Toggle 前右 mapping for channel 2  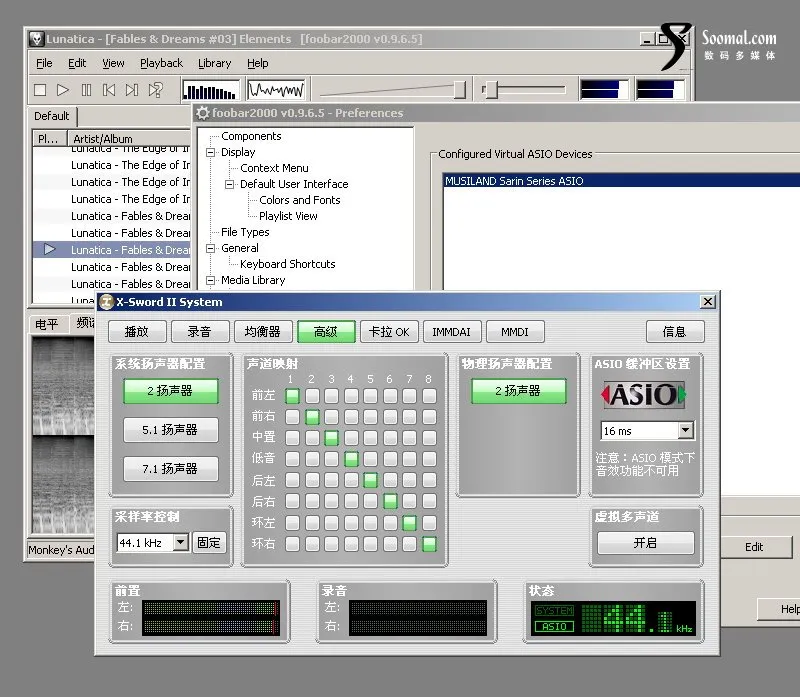[x=312, y=417]
